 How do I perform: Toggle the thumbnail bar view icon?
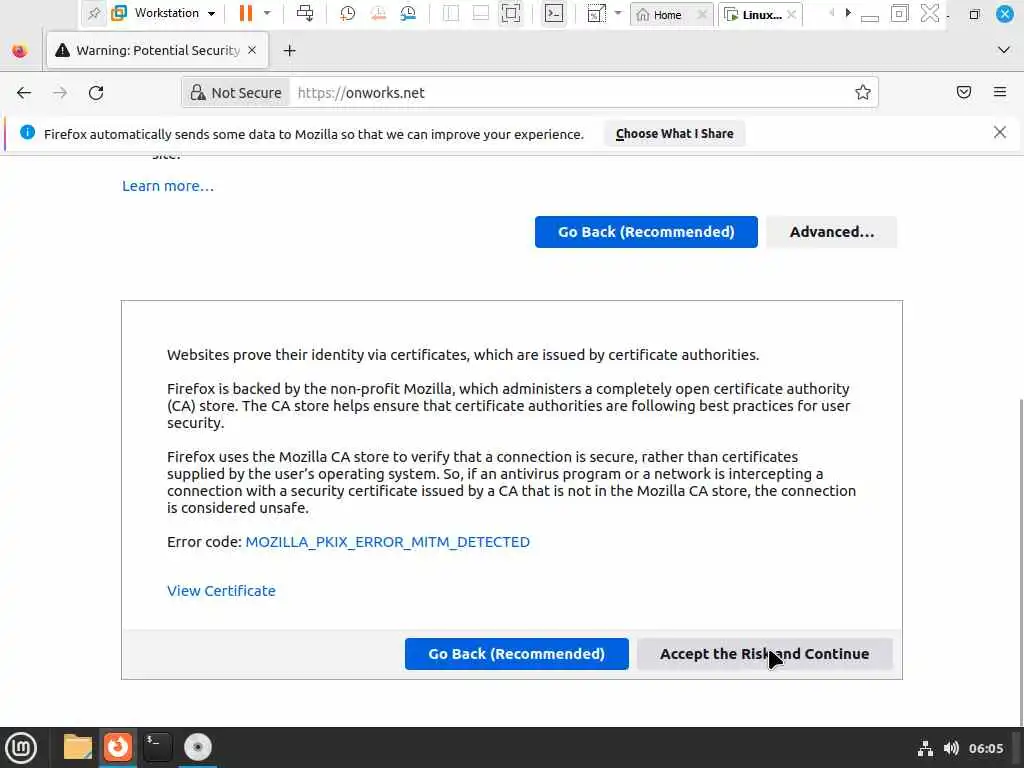pyautogui.click(x=481, y=13)
